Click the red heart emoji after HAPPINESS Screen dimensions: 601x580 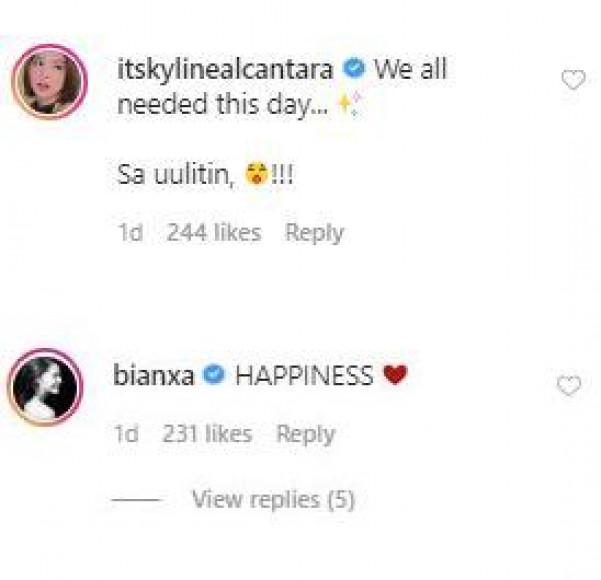point(396,376)
